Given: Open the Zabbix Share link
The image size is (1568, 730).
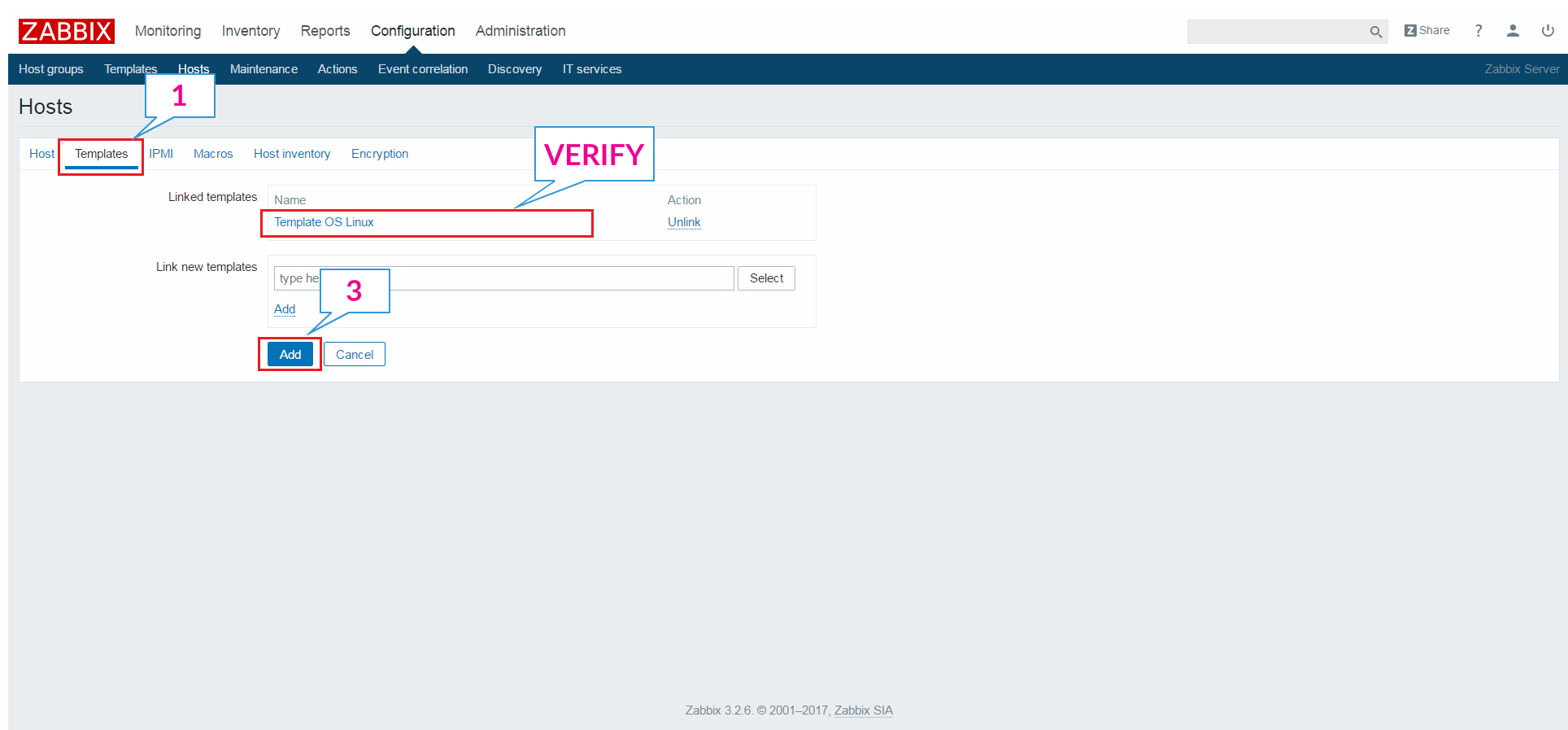Looking at the screenshot, I should click(1427, 30).
